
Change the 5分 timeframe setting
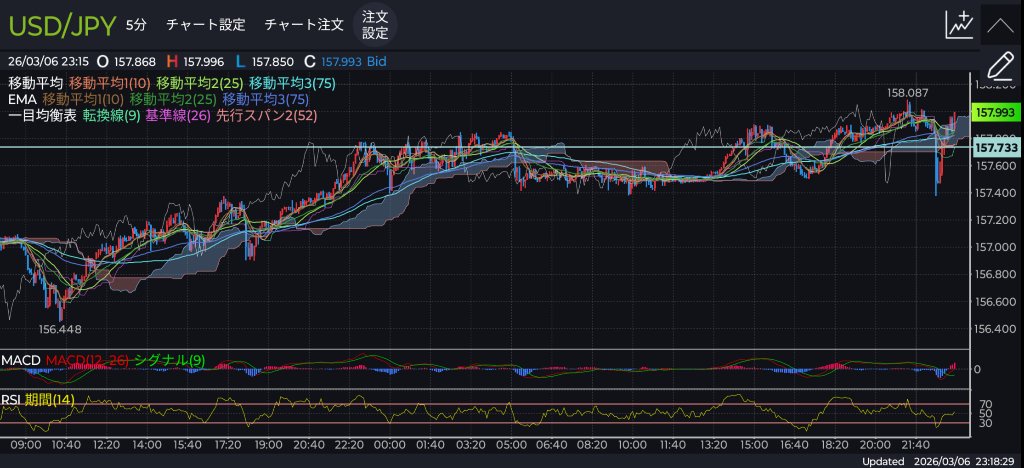pyautogui.click(x=136, y=24)
